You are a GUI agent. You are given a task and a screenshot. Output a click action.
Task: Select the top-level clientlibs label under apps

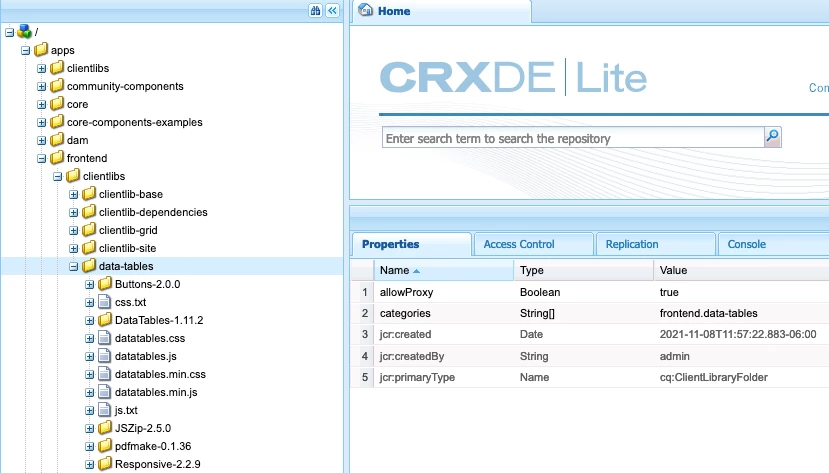click(88, 68)
